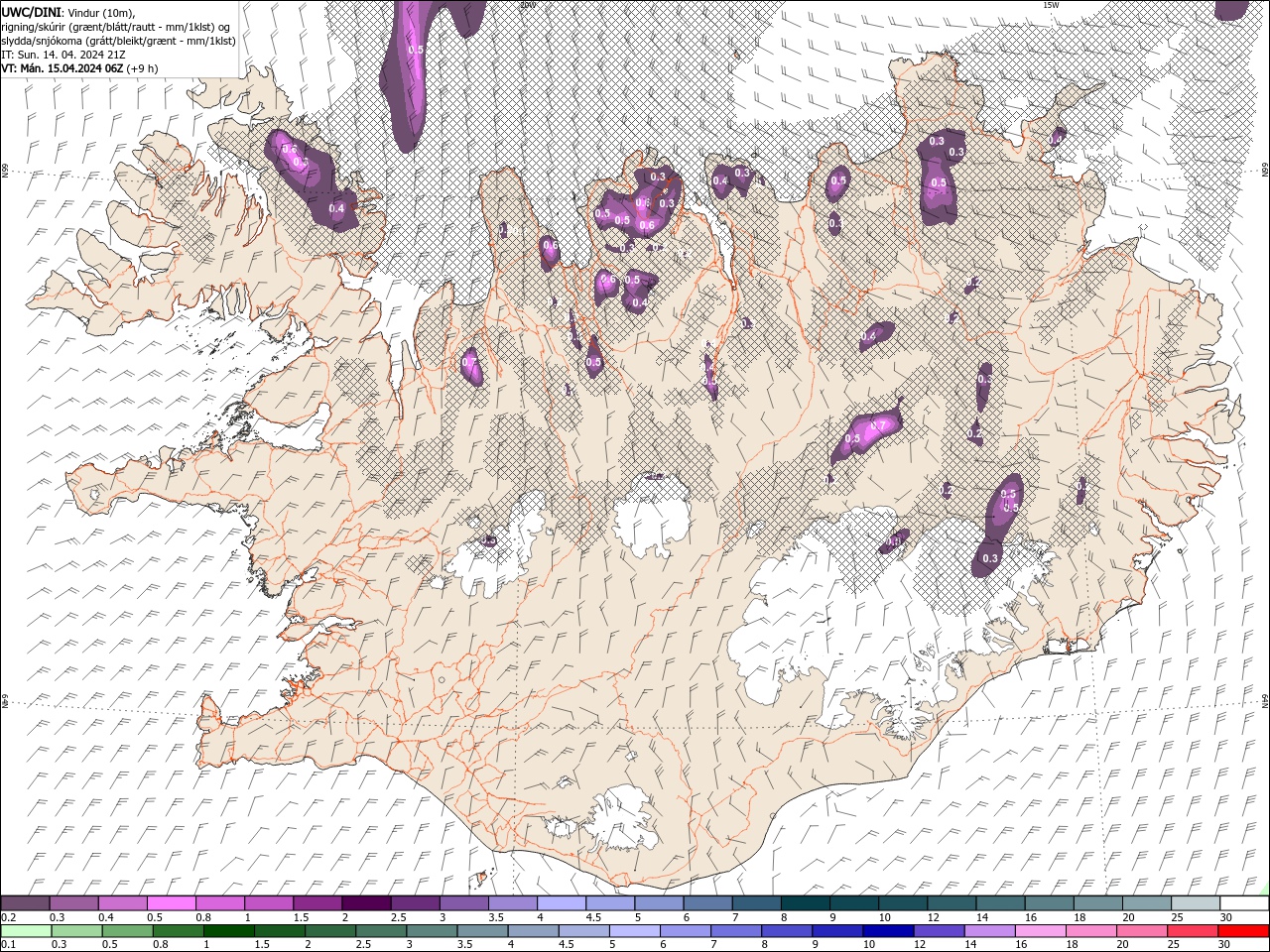The height and width of the screenshot is (952, 1270).
Task: Pick the darkest purple 2 swatch in upper legend
Action: (365, 903)
